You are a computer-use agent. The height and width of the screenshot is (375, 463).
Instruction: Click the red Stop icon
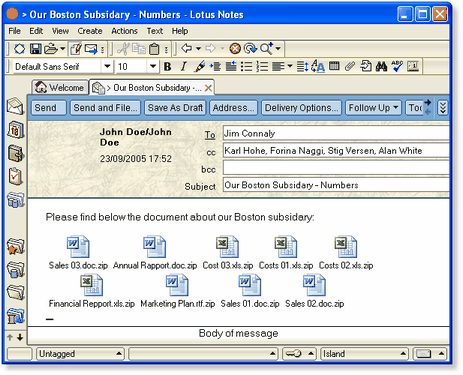(235, 49)
